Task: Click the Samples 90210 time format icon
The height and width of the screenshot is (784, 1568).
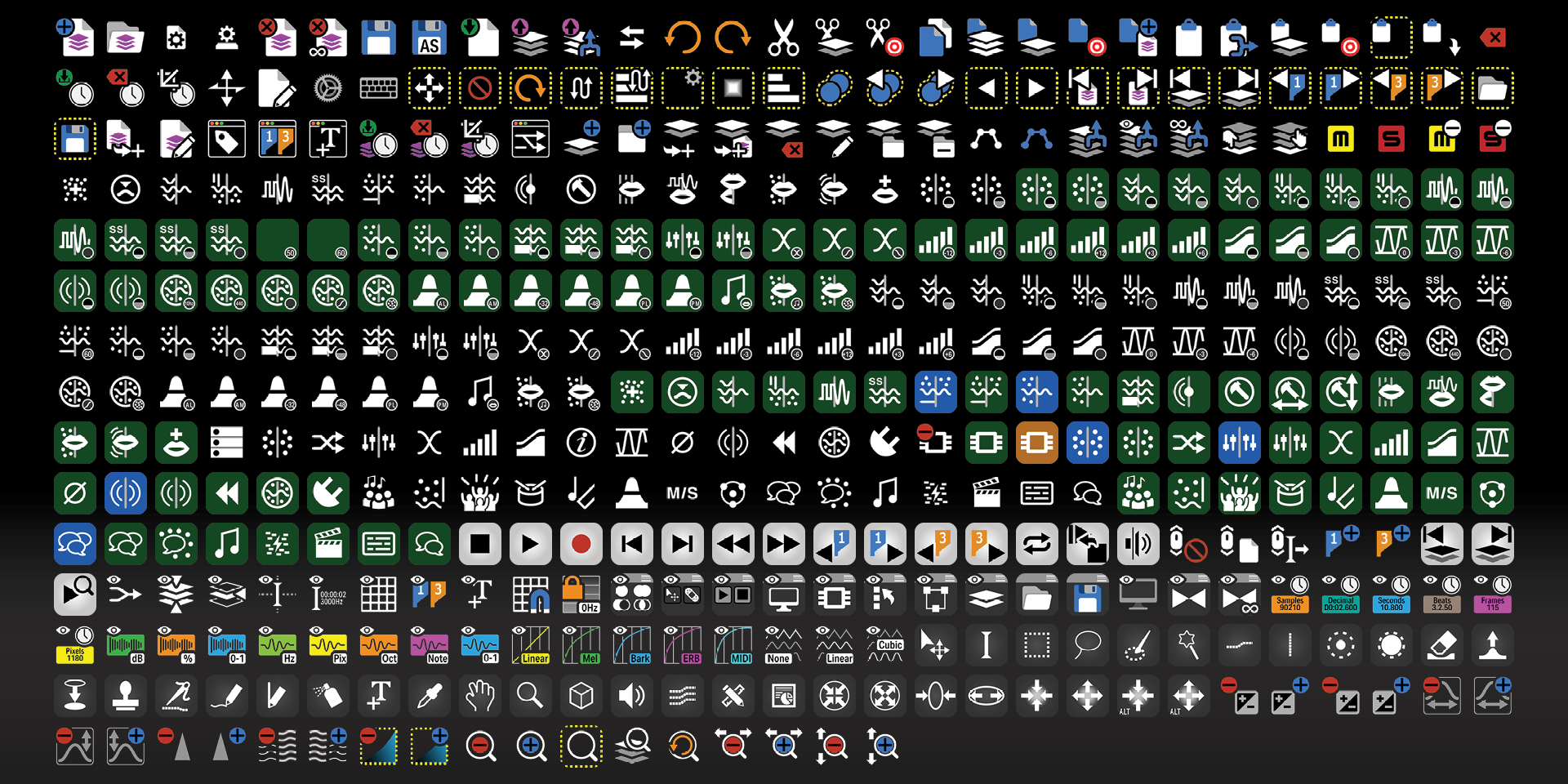Action: coord(1290,595)
